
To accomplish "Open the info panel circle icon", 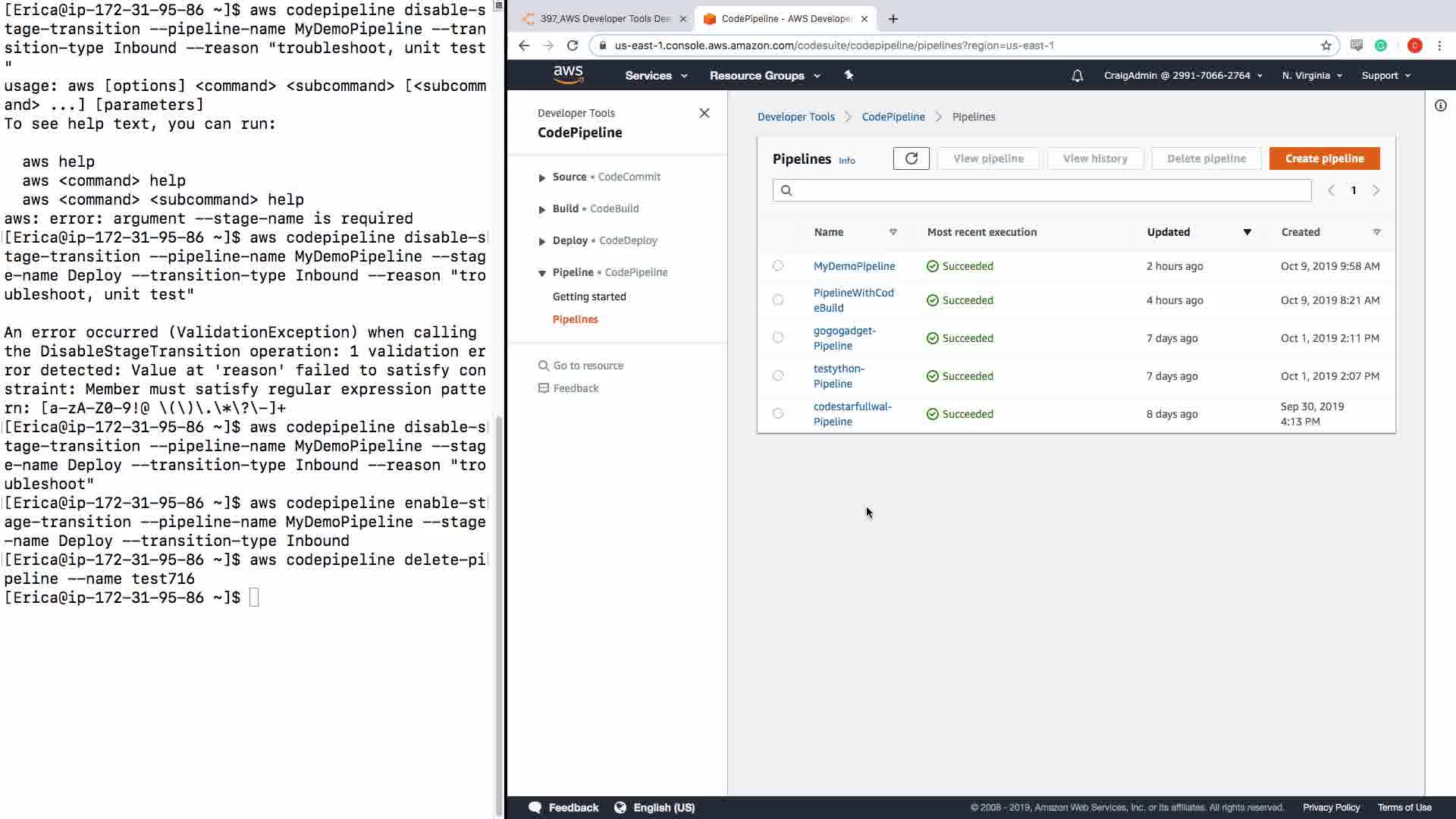I will point(1440,105).
